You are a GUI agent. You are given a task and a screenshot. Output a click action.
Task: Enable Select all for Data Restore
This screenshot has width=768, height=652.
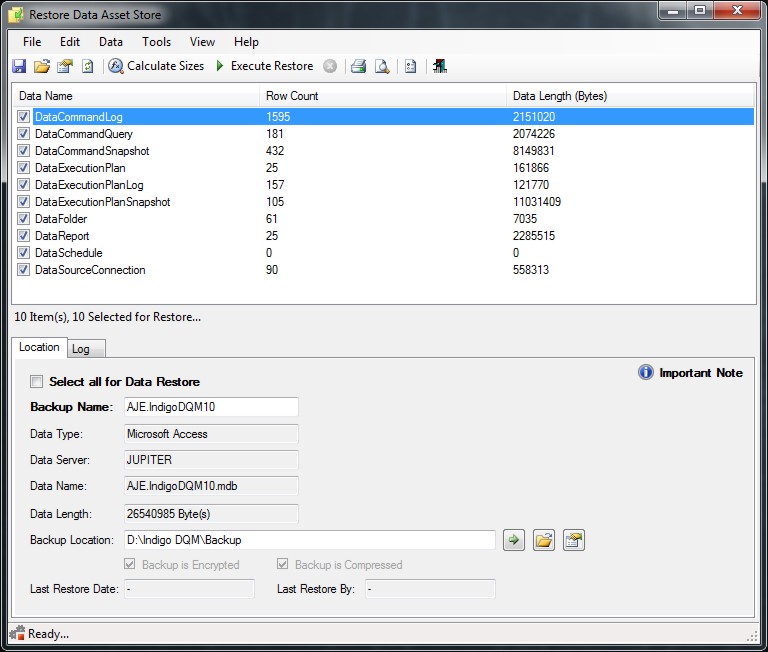(37, 381)
